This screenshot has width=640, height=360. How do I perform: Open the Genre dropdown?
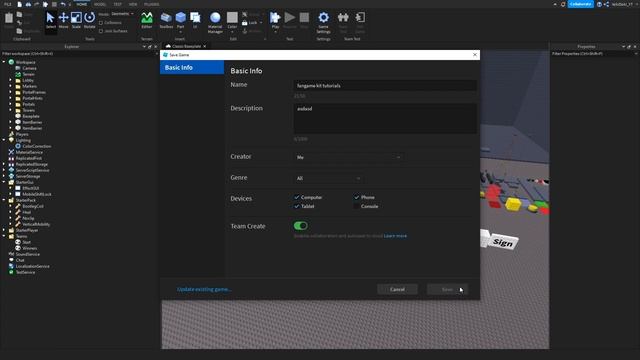329,178
